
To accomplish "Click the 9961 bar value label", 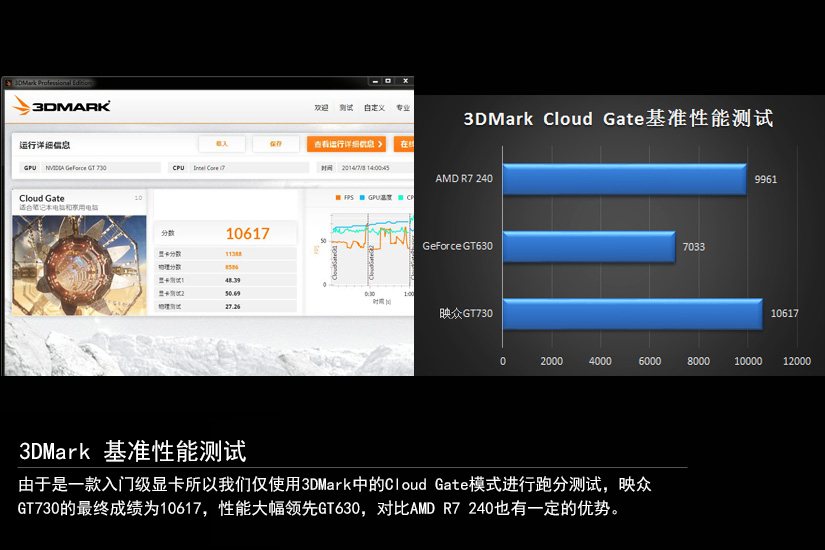I will coord(766,179).
